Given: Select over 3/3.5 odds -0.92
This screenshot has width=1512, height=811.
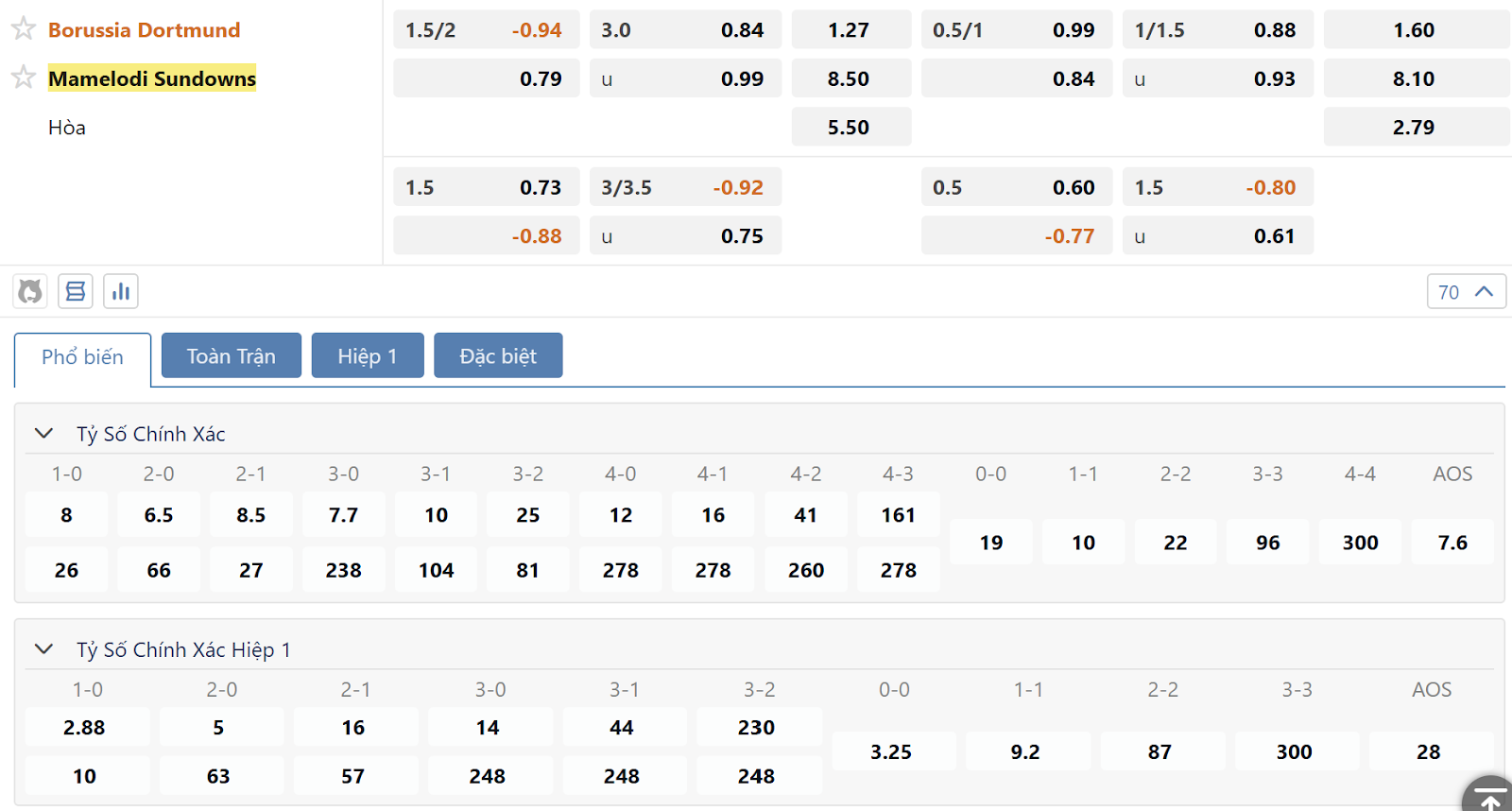Looking at the screenshot, I should point(685,187).
